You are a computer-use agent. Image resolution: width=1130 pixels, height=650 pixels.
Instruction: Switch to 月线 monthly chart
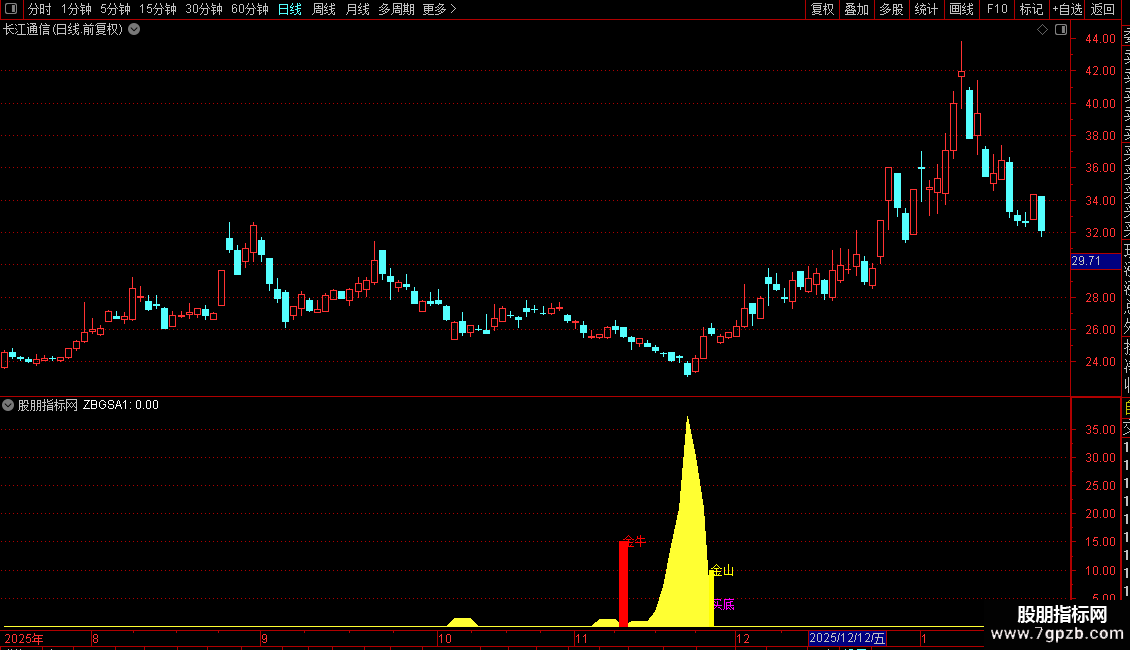357,9
